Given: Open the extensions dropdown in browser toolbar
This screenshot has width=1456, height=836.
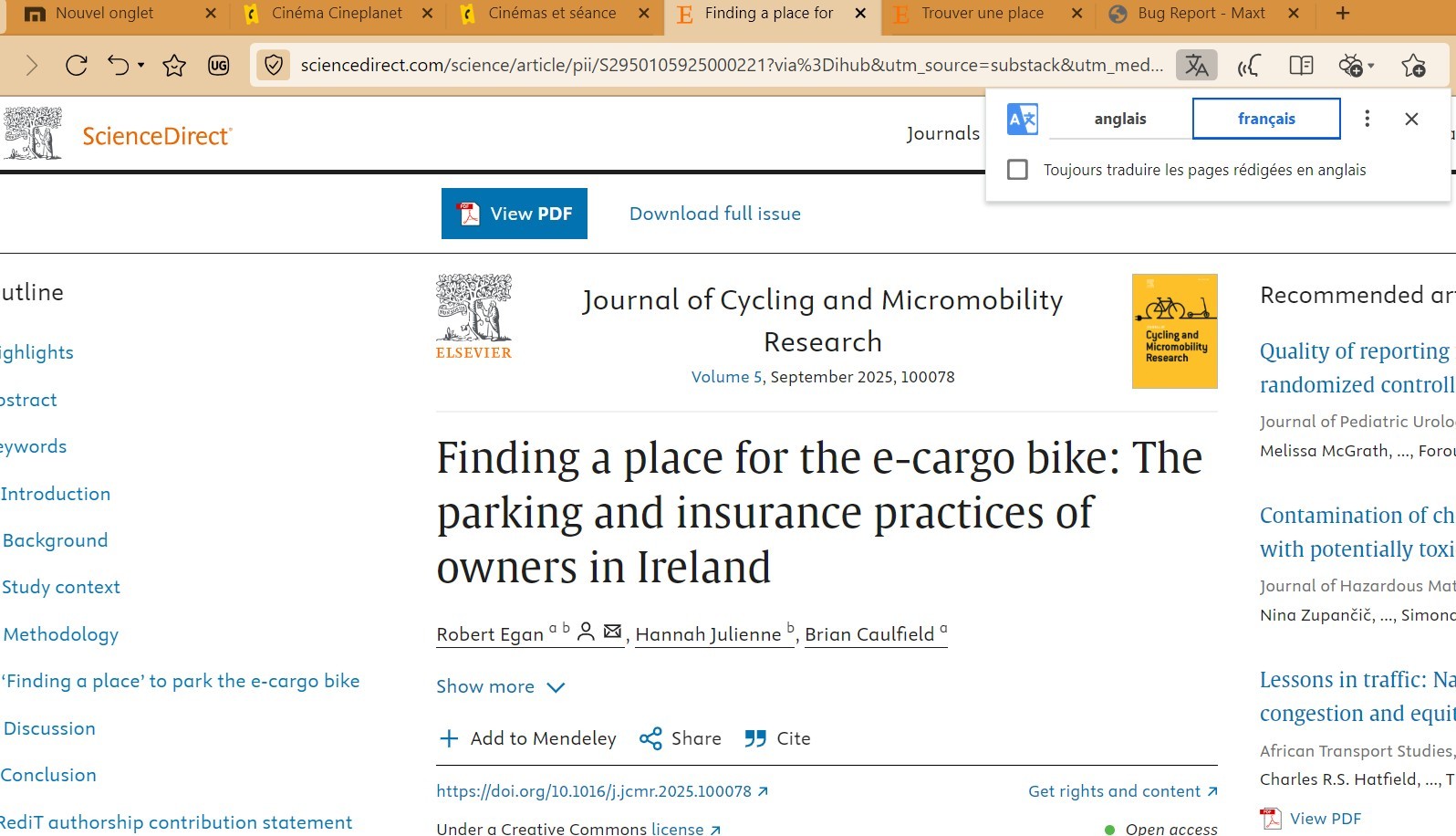Looking at the screenshot, I should (1370, 65).
